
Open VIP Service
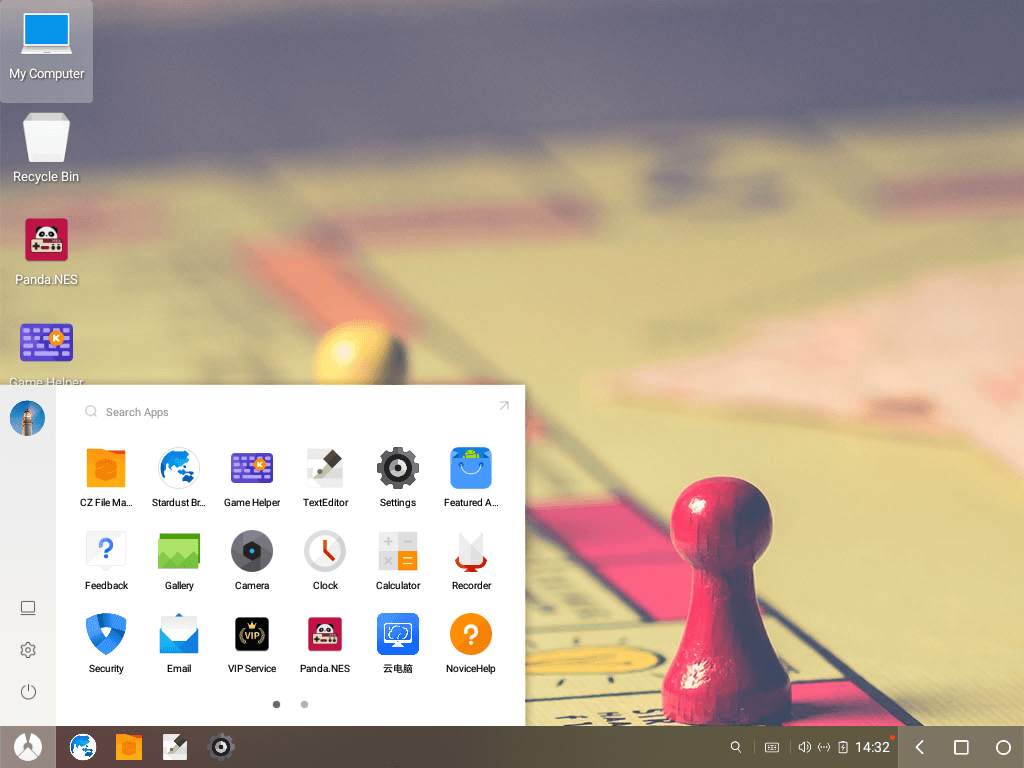pos(252,634)
